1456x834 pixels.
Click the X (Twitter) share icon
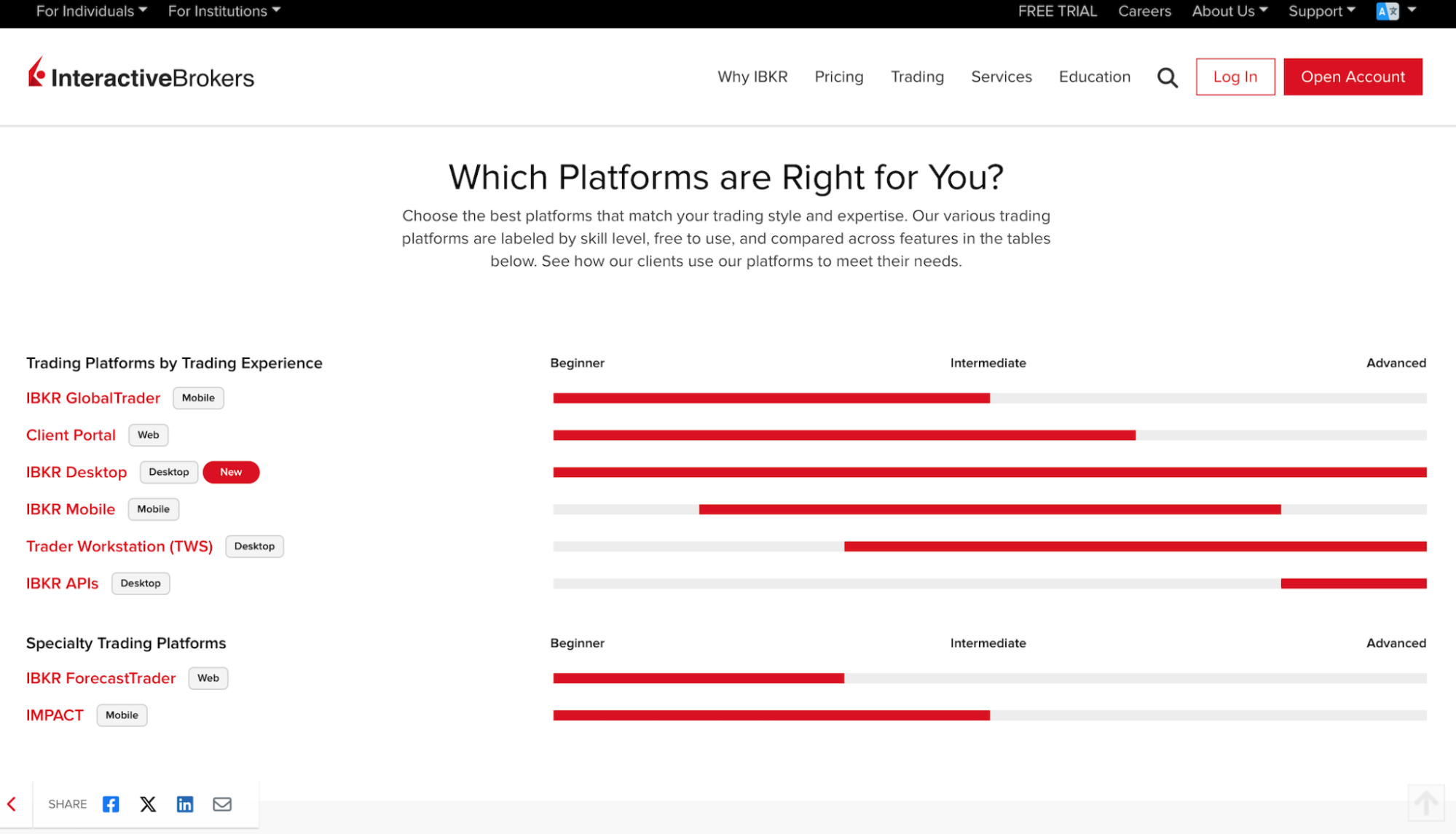point(147,804)
